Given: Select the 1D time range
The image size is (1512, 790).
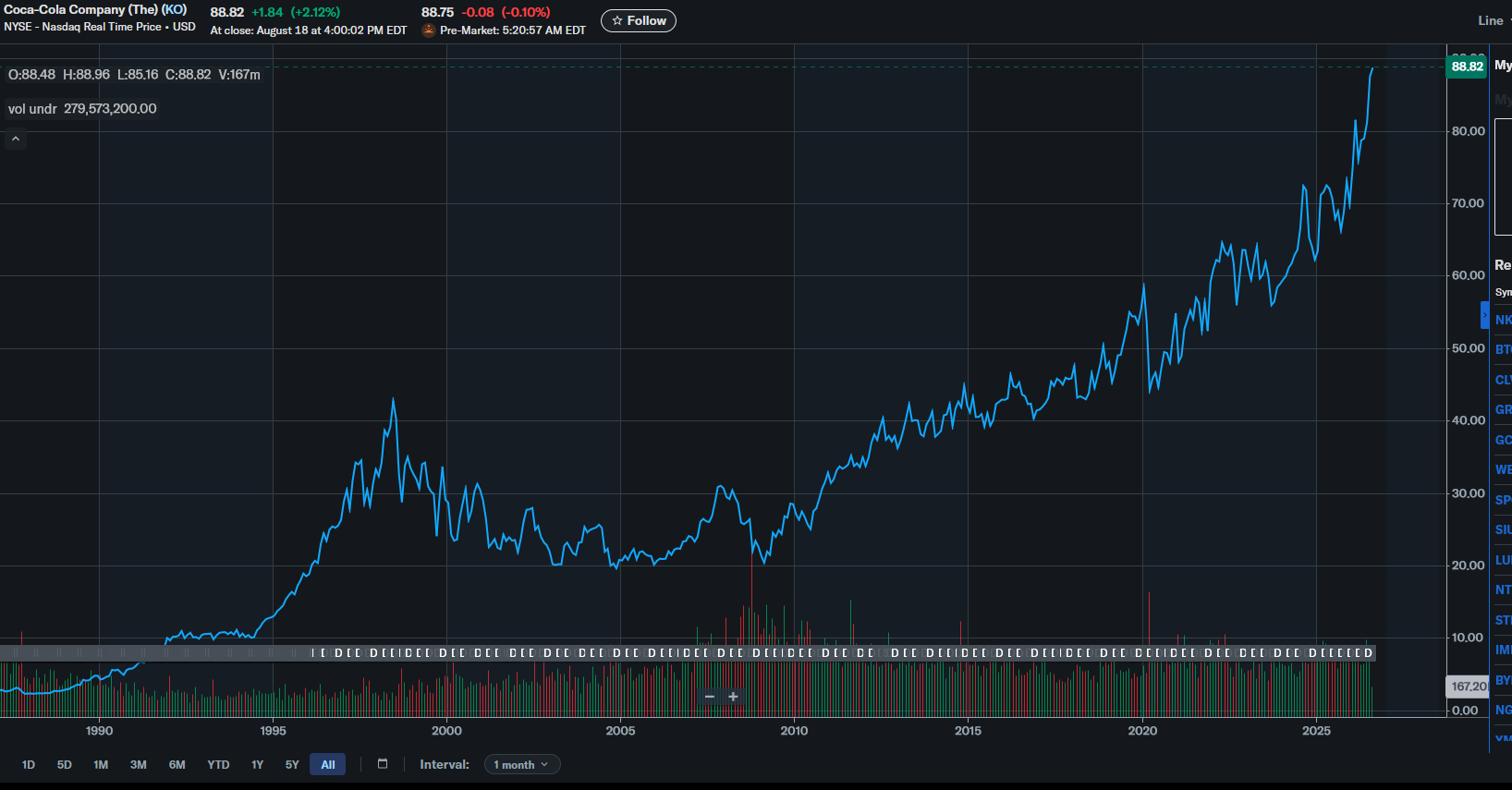Looking at the screenshot, I should [29, 764].
